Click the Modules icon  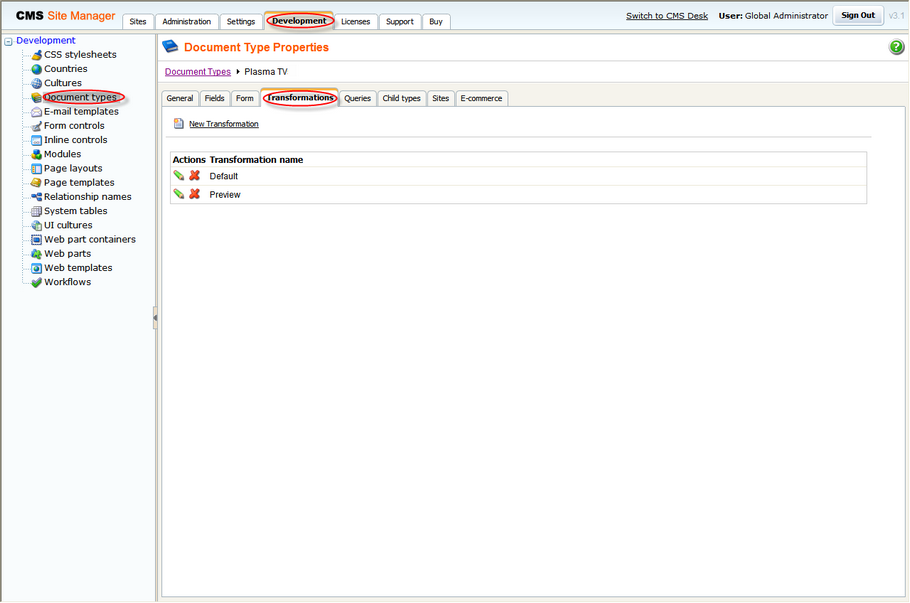tap(37, 154)
